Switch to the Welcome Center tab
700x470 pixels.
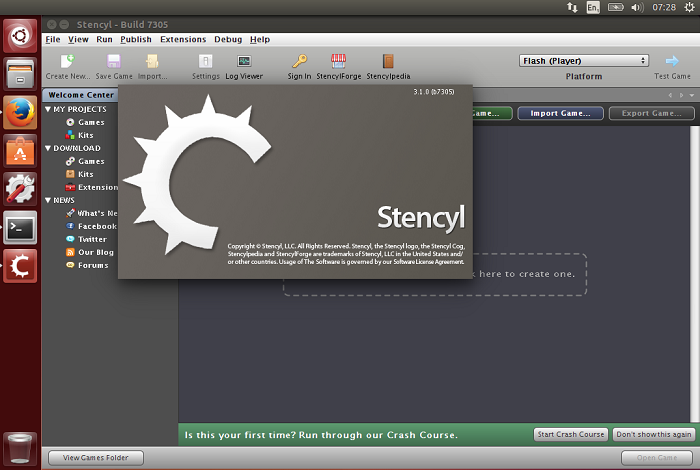tap(81, 95)
